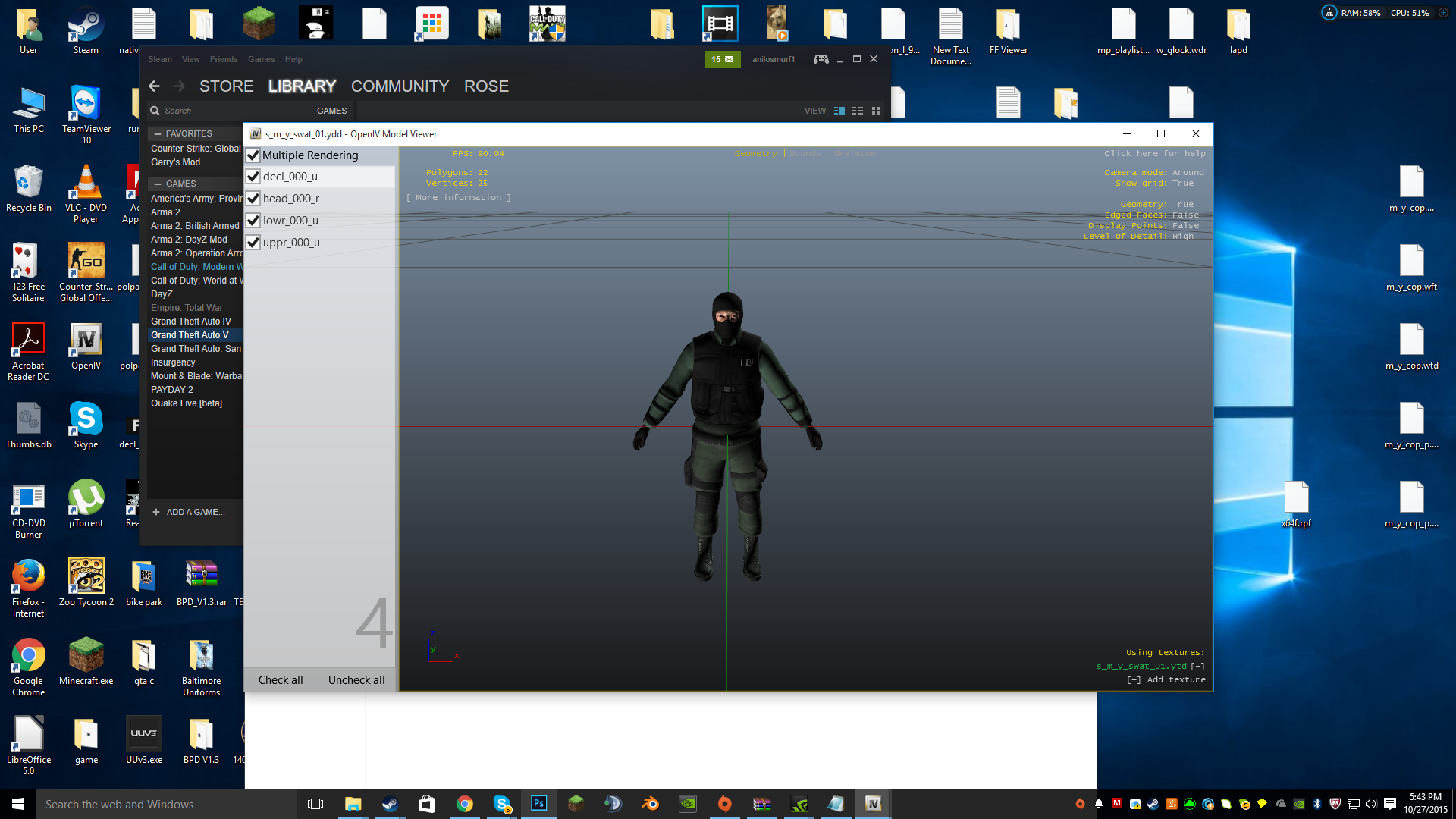
Task: Click the Uncheck all button
Action: (356, 680)
